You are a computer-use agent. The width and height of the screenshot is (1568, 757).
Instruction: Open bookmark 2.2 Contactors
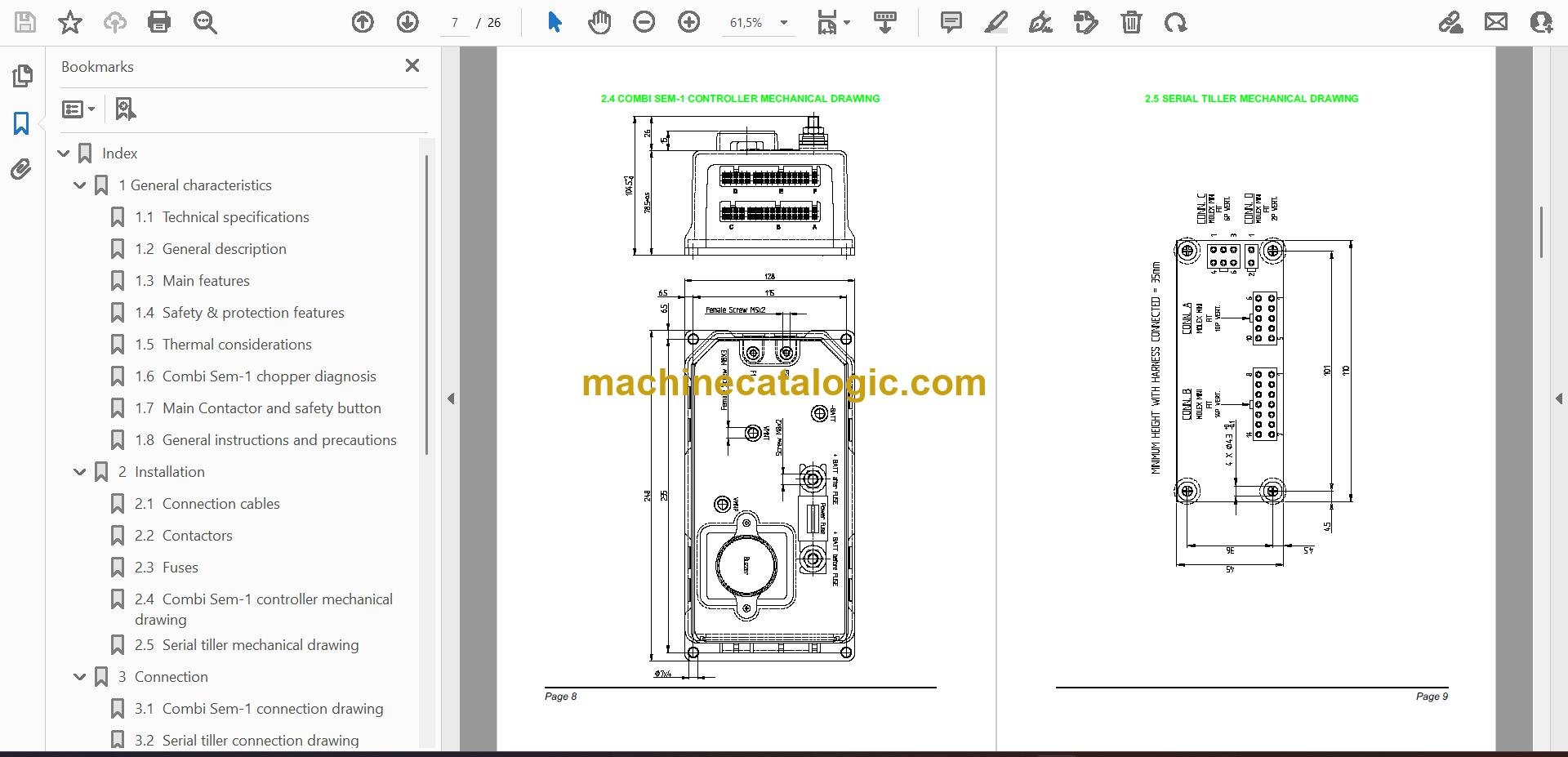[x=184, y=536]
